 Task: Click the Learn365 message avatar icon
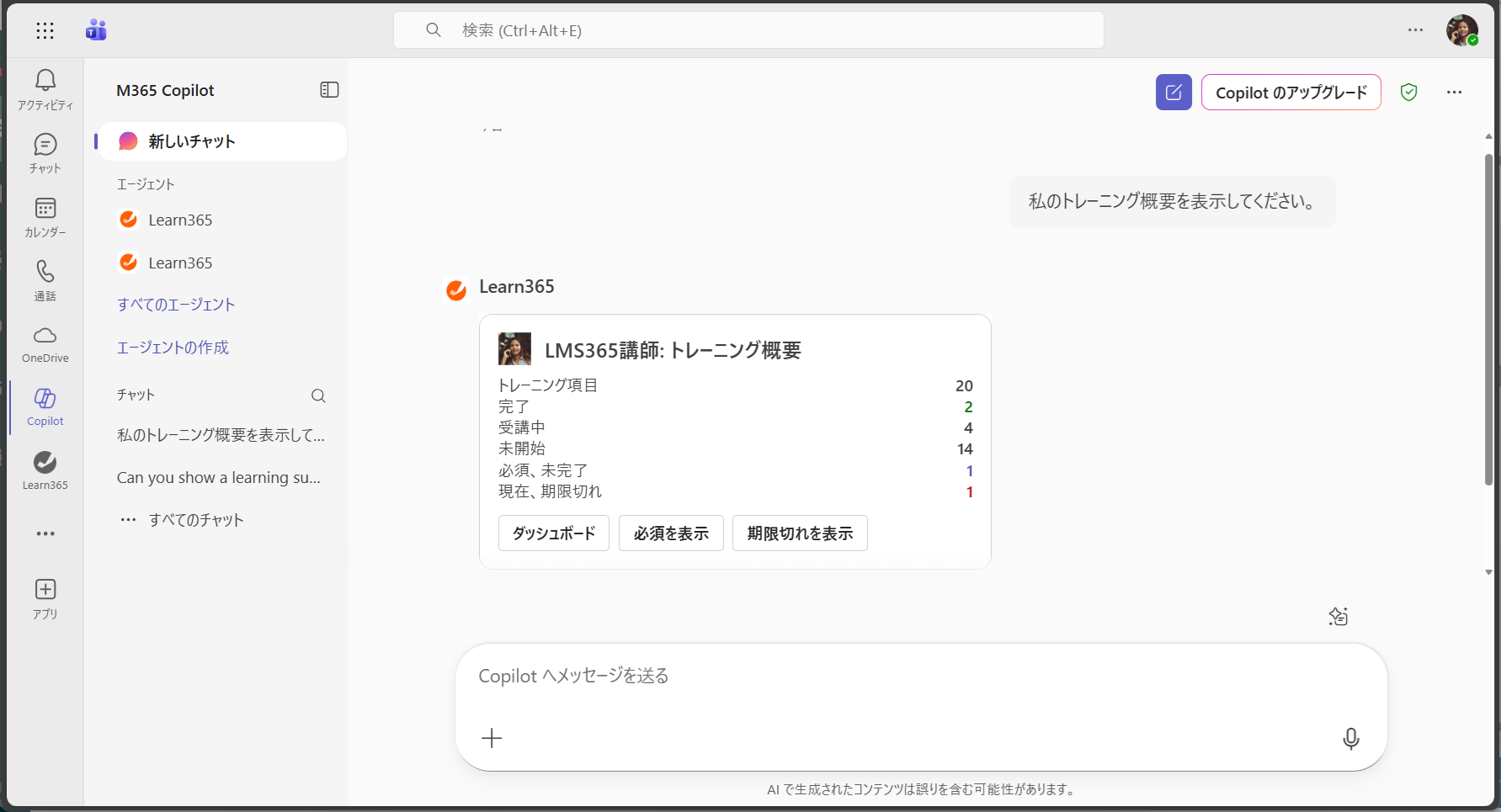[x=456, y=290]
